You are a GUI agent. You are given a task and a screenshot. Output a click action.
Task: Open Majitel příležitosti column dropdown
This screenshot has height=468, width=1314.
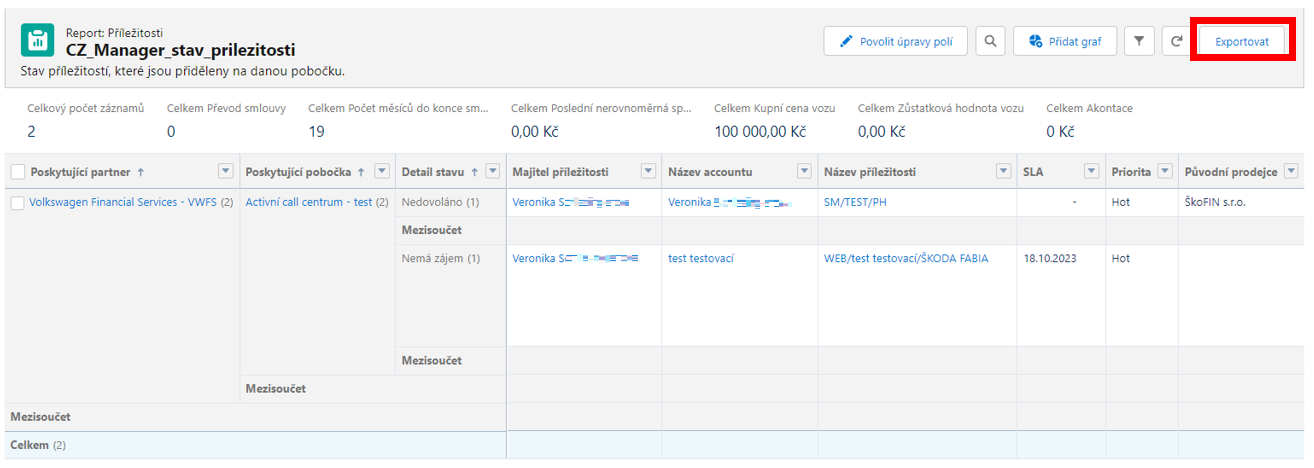(x=648, y=172)
